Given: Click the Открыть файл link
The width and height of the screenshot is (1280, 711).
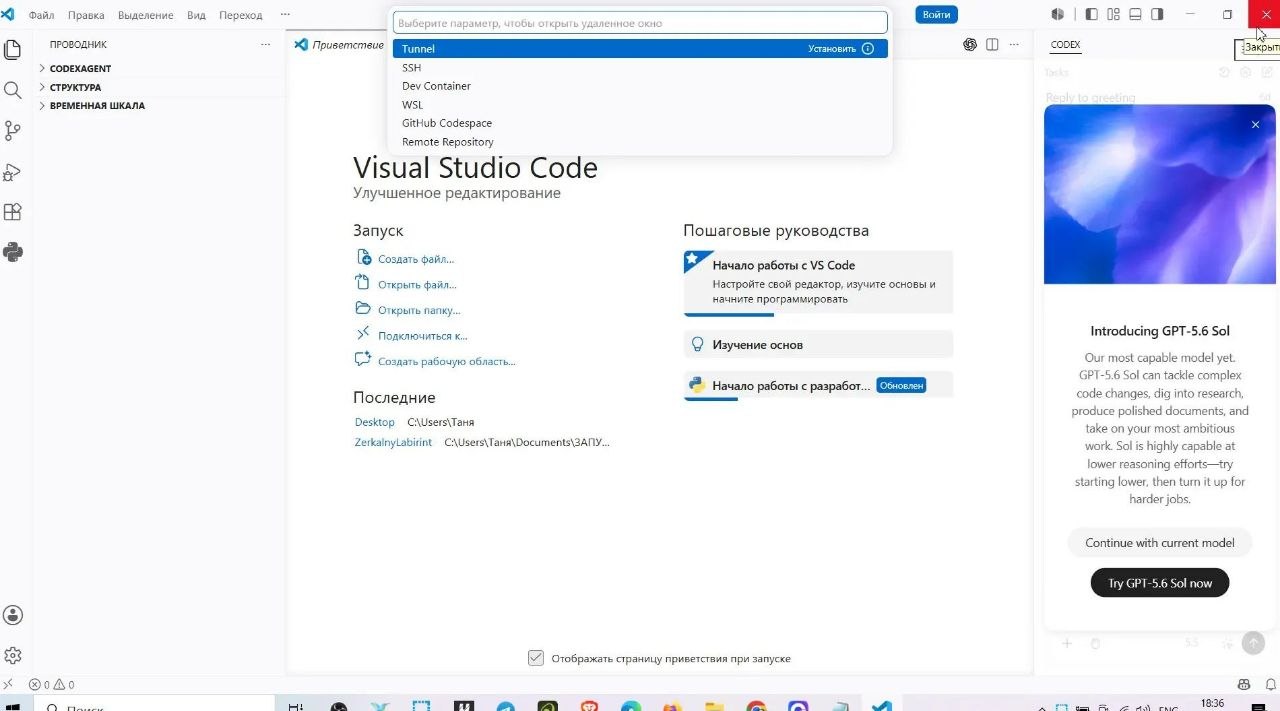Looking at the screenshot, I should (x=417, y=284).
